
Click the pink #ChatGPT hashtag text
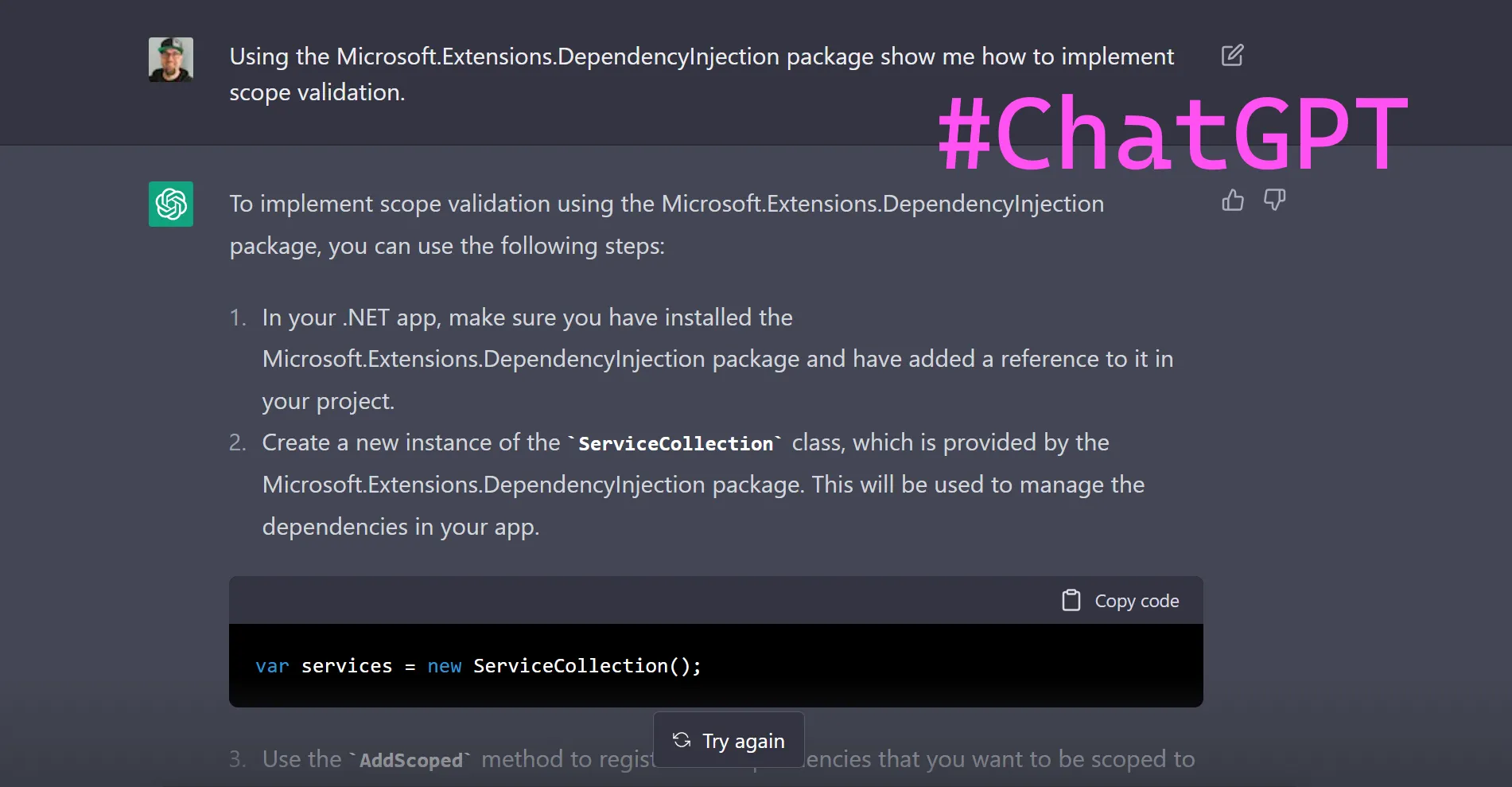(1172, 133)
